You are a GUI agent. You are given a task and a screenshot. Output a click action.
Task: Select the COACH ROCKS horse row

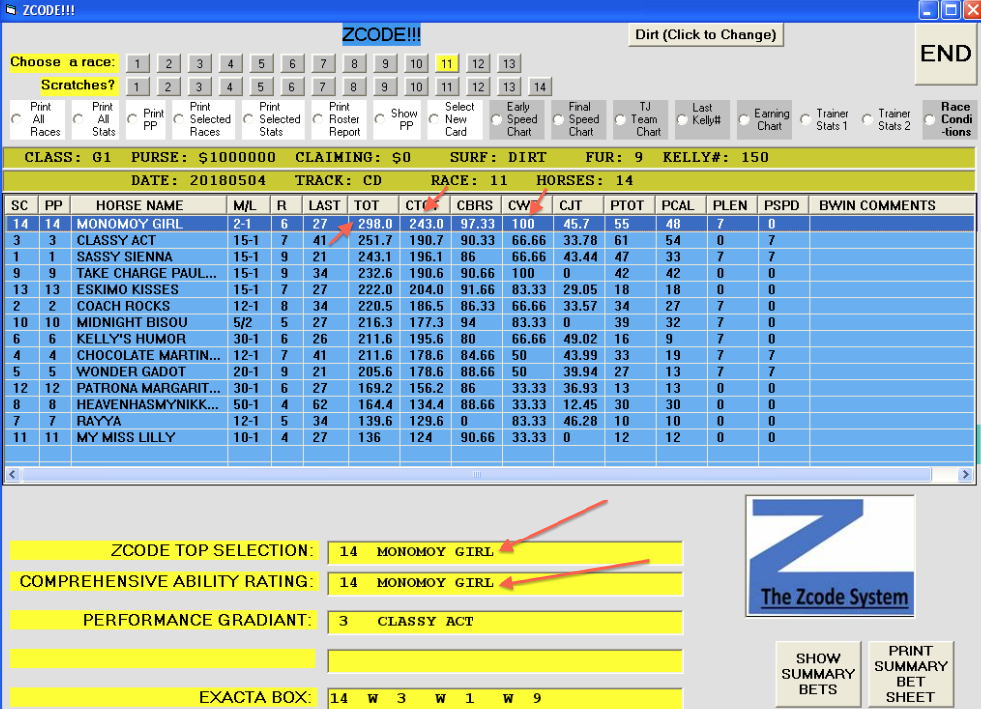click(489, 306)
